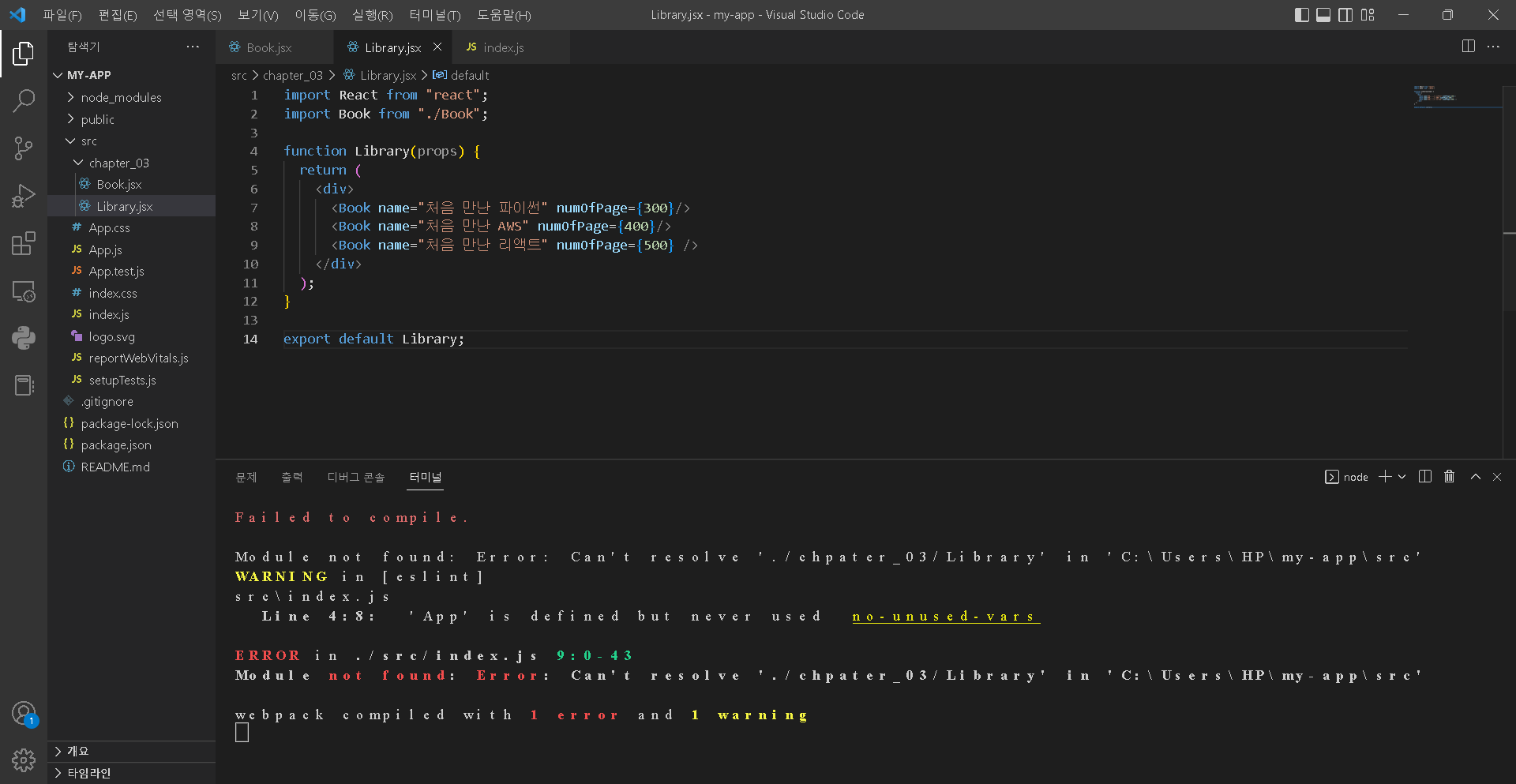Open terminal launch profile dropdown
This screenshot has height=784, width=1516.
click(1402, 477)
